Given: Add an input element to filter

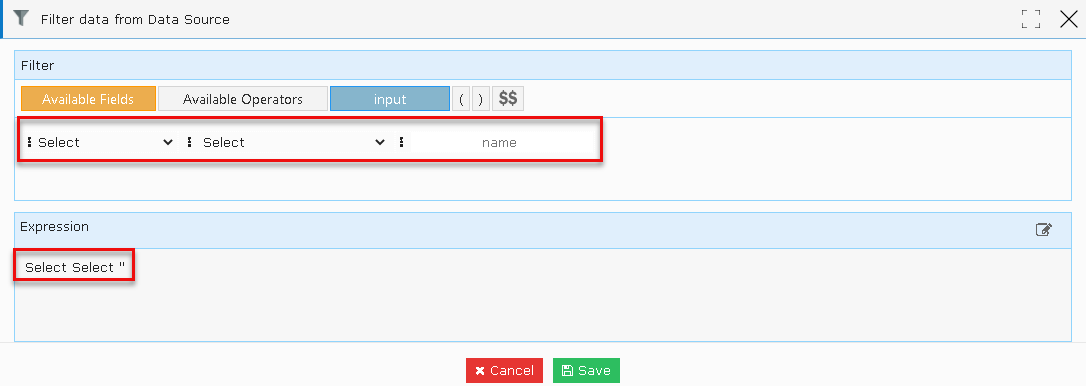Looking at the screenshot, I should (x=390, y=98).
